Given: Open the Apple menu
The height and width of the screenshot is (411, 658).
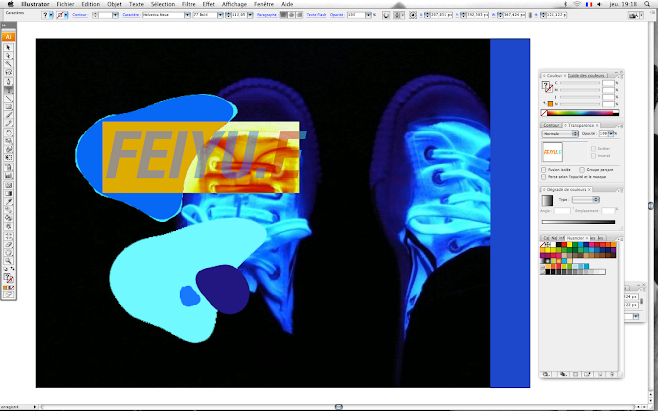Looking at the screenshot, I should click(x=10, y=4).
